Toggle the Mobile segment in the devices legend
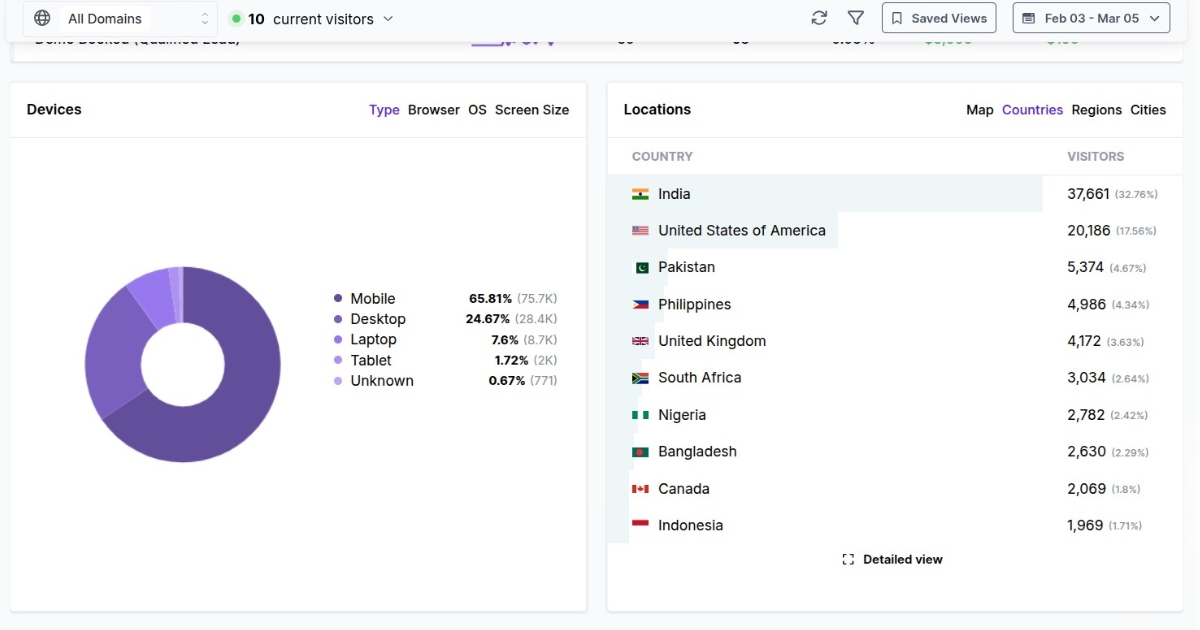Image resolution: width=1200 pixels, height=630 pixels. coord(373,298)
